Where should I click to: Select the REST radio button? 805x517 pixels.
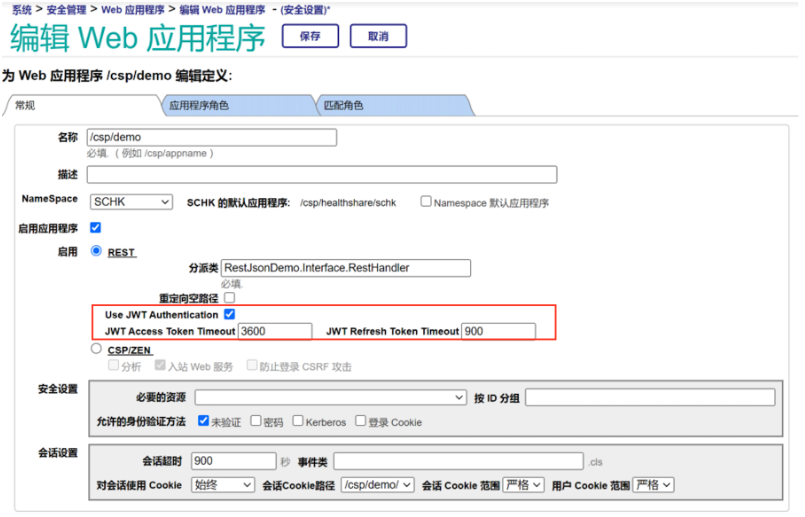[x=96, y=251]
